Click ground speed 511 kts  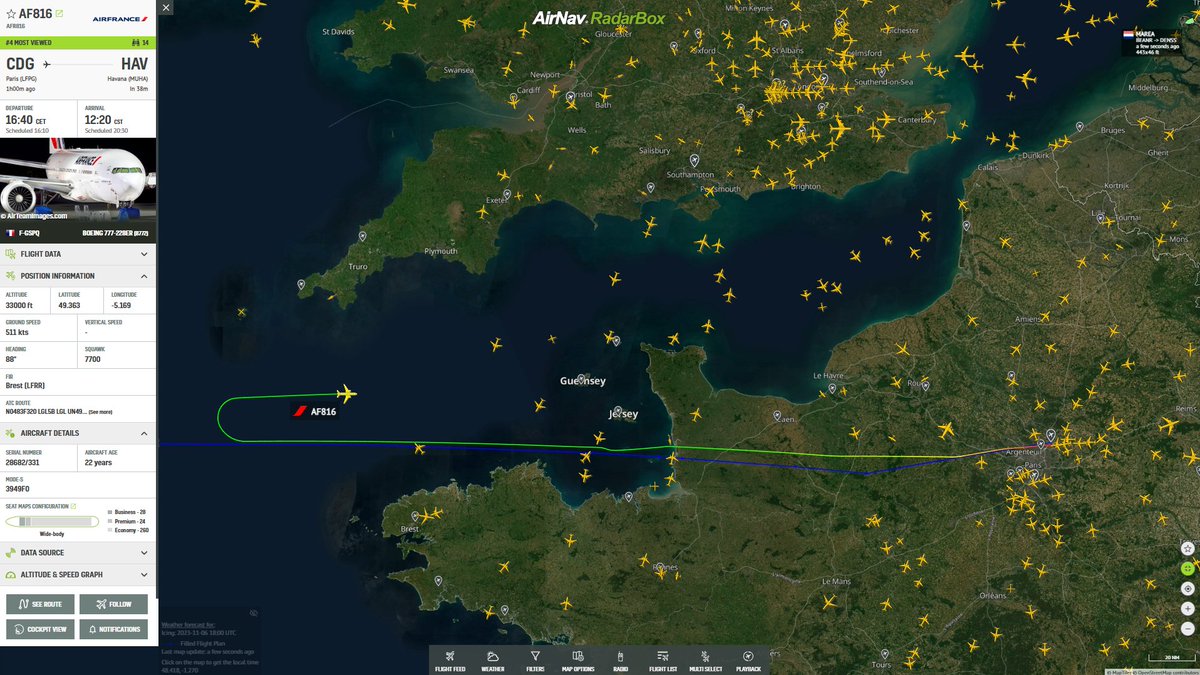tap(18, 332)
